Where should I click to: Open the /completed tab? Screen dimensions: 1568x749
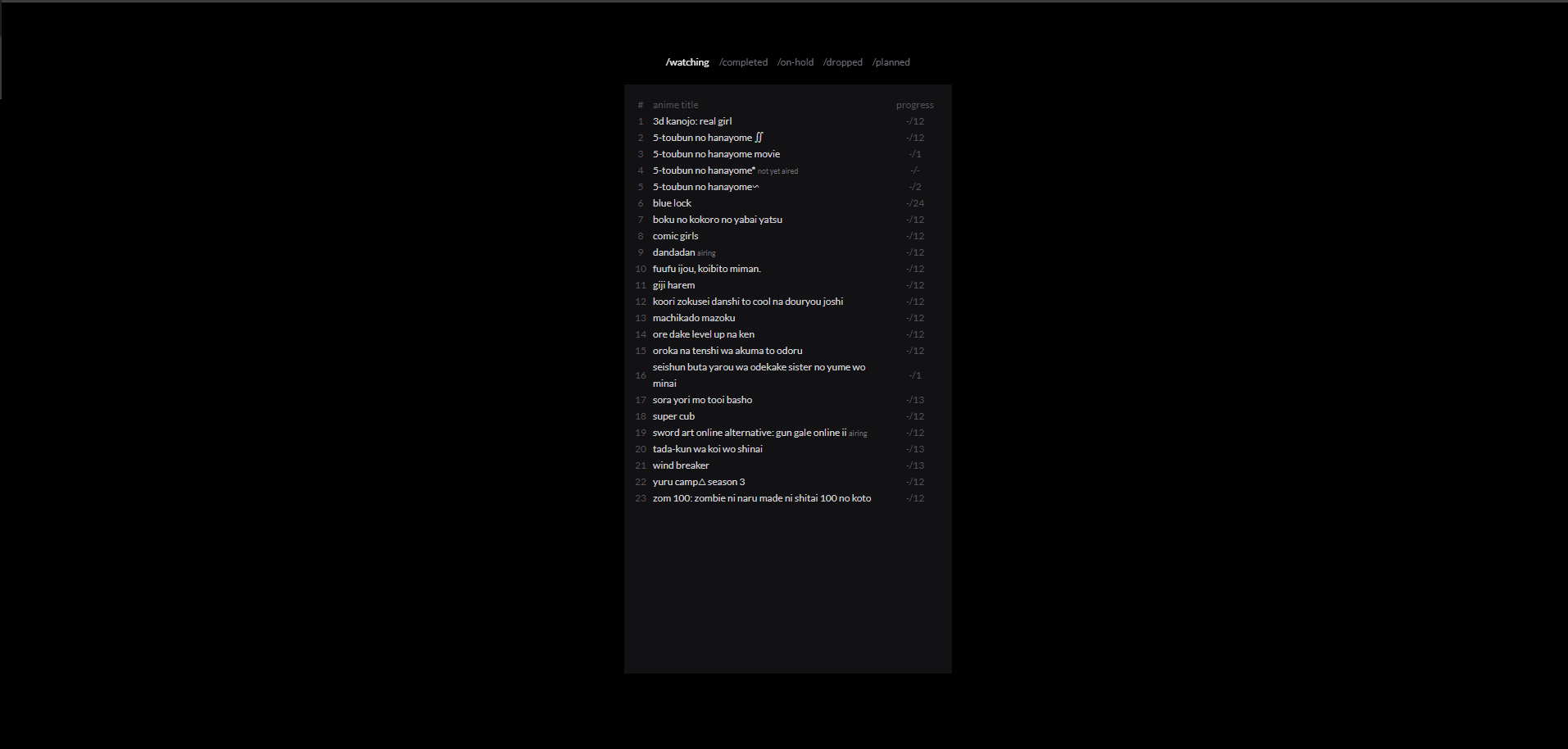point(743,62)
